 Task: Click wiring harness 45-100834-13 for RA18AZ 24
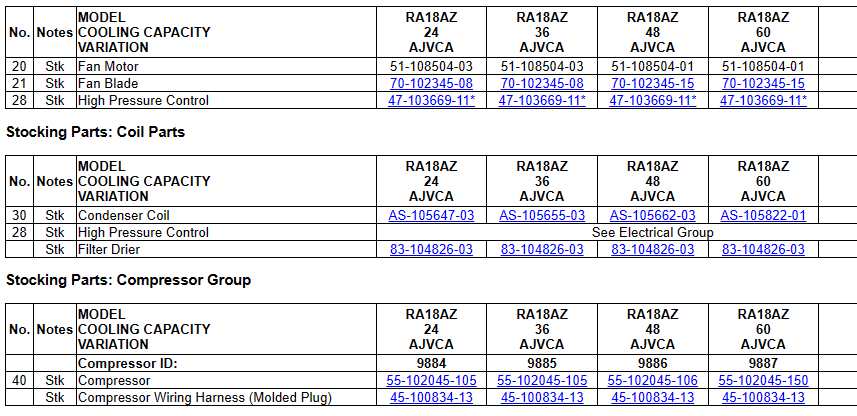pos(431,398)
